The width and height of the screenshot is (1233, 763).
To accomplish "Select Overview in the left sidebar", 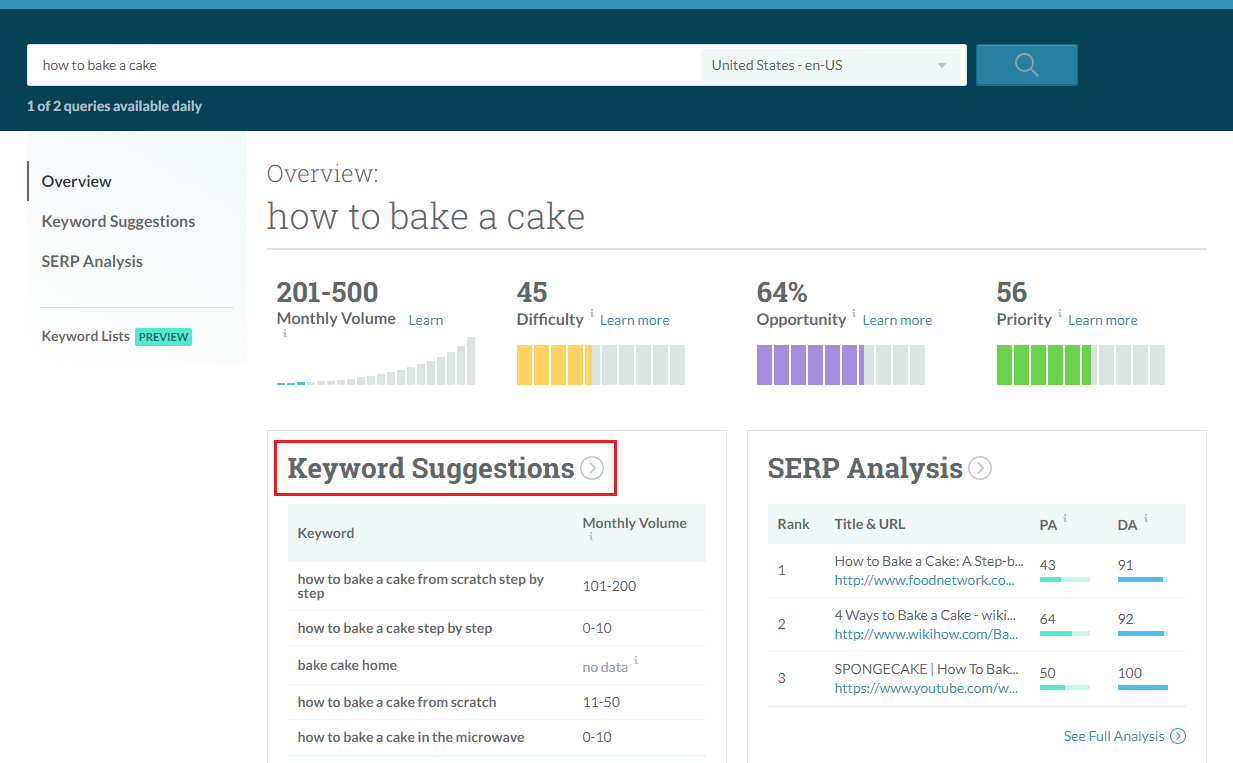I will pos(77,181).
